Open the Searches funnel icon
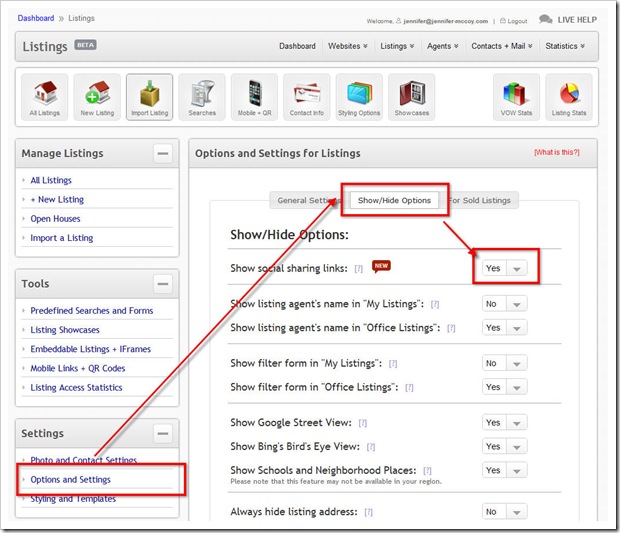The image size is (620, 533). tap(202, 97)
